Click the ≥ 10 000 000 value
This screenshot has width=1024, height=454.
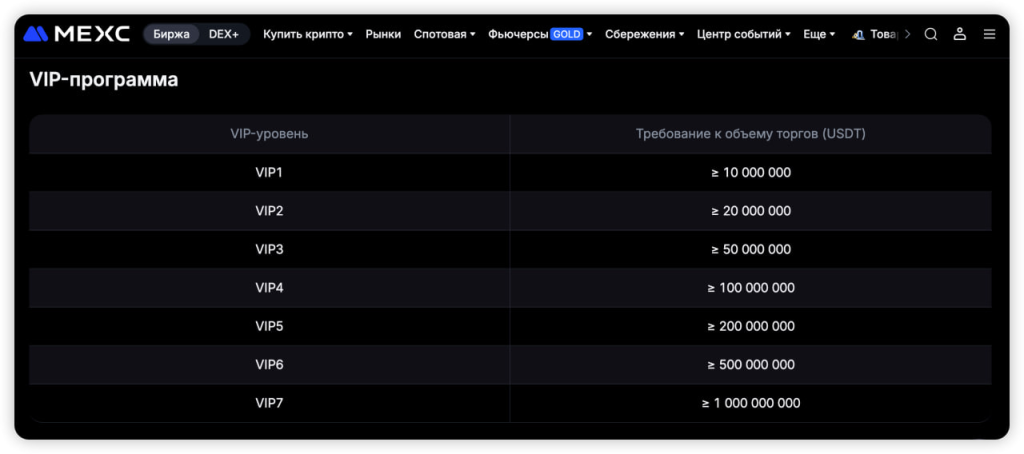coord(751,172)
